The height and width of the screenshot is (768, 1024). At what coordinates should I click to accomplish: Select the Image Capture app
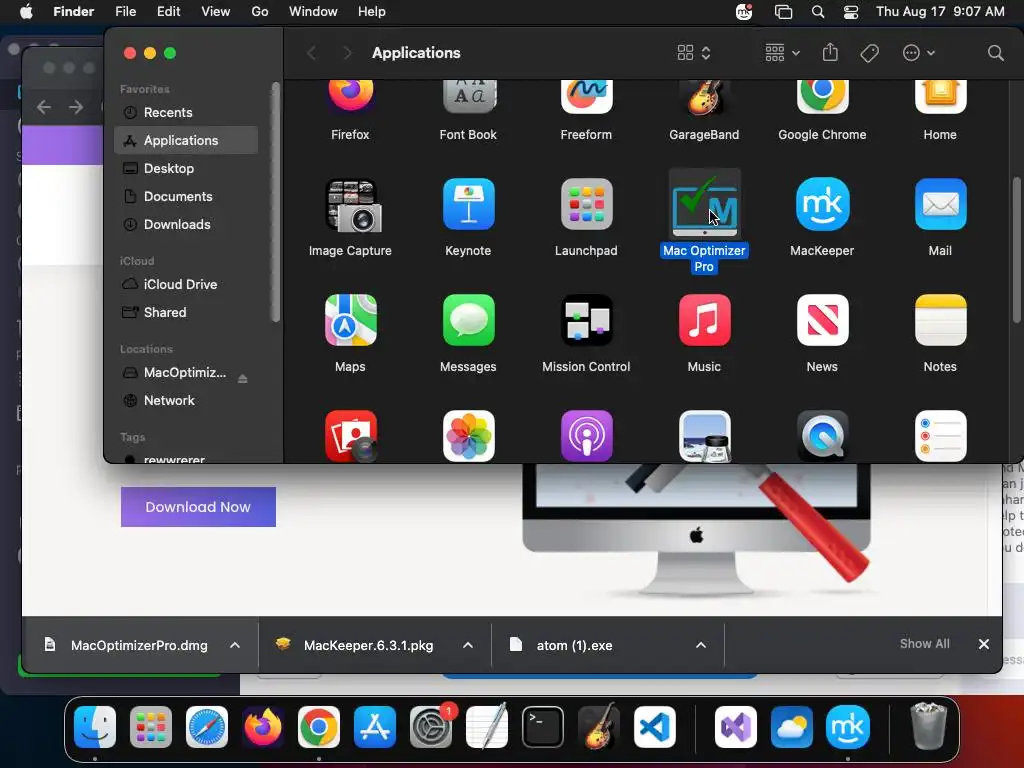351,205
